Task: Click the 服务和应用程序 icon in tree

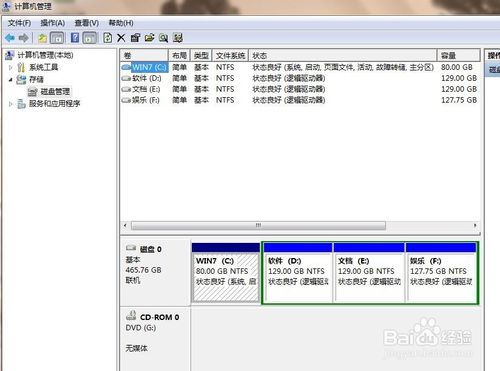Action: (x=21, y=104)
